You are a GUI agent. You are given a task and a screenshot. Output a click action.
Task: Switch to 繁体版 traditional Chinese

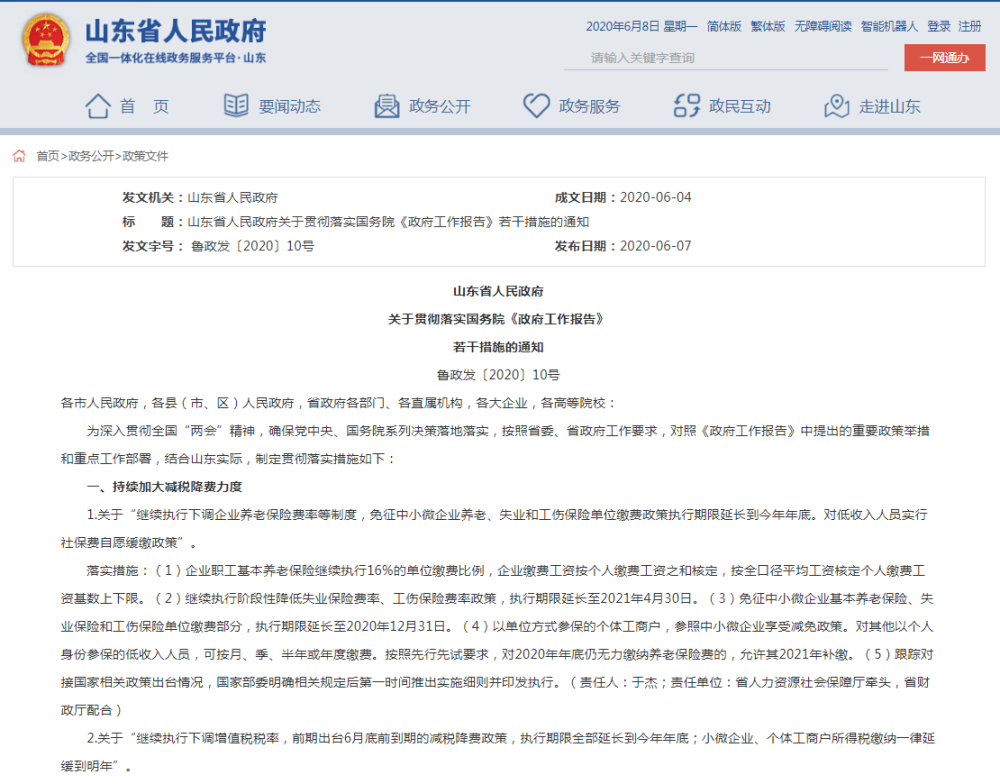click(767, 26)
